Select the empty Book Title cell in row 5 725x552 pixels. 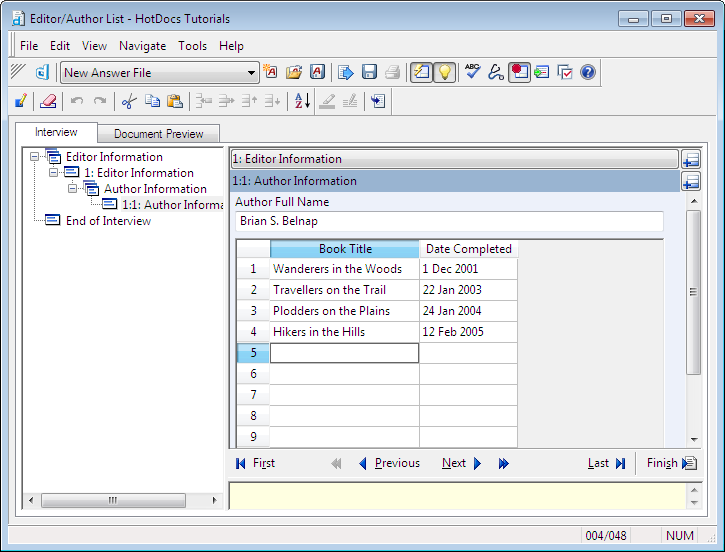click(344, 353)
